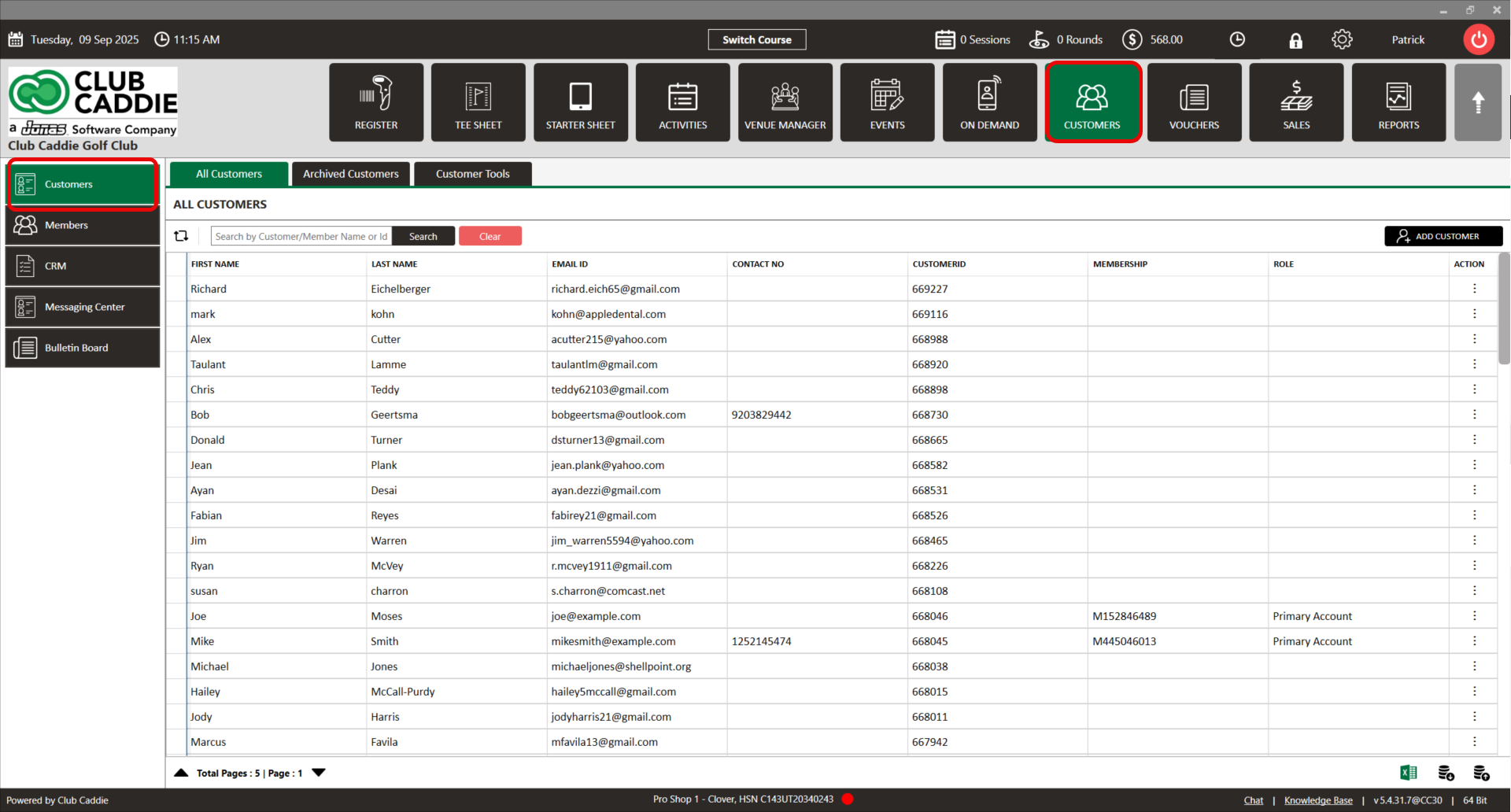
Task: Open the Customers module in top toolbar
Action: pyautogui.click(x=1092, y=102)
